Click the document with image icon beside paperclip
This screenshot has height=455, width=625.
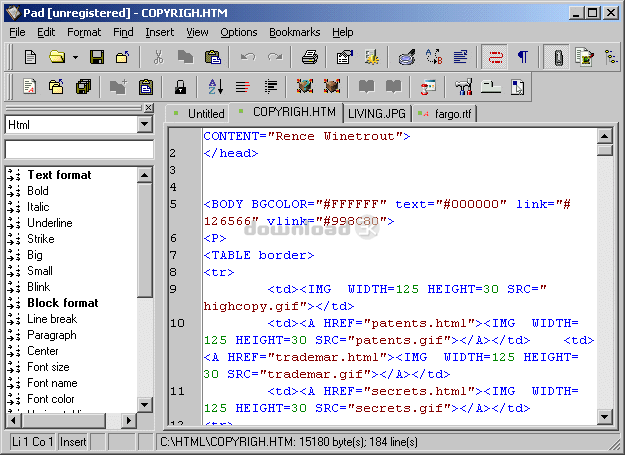coord(584,57)
